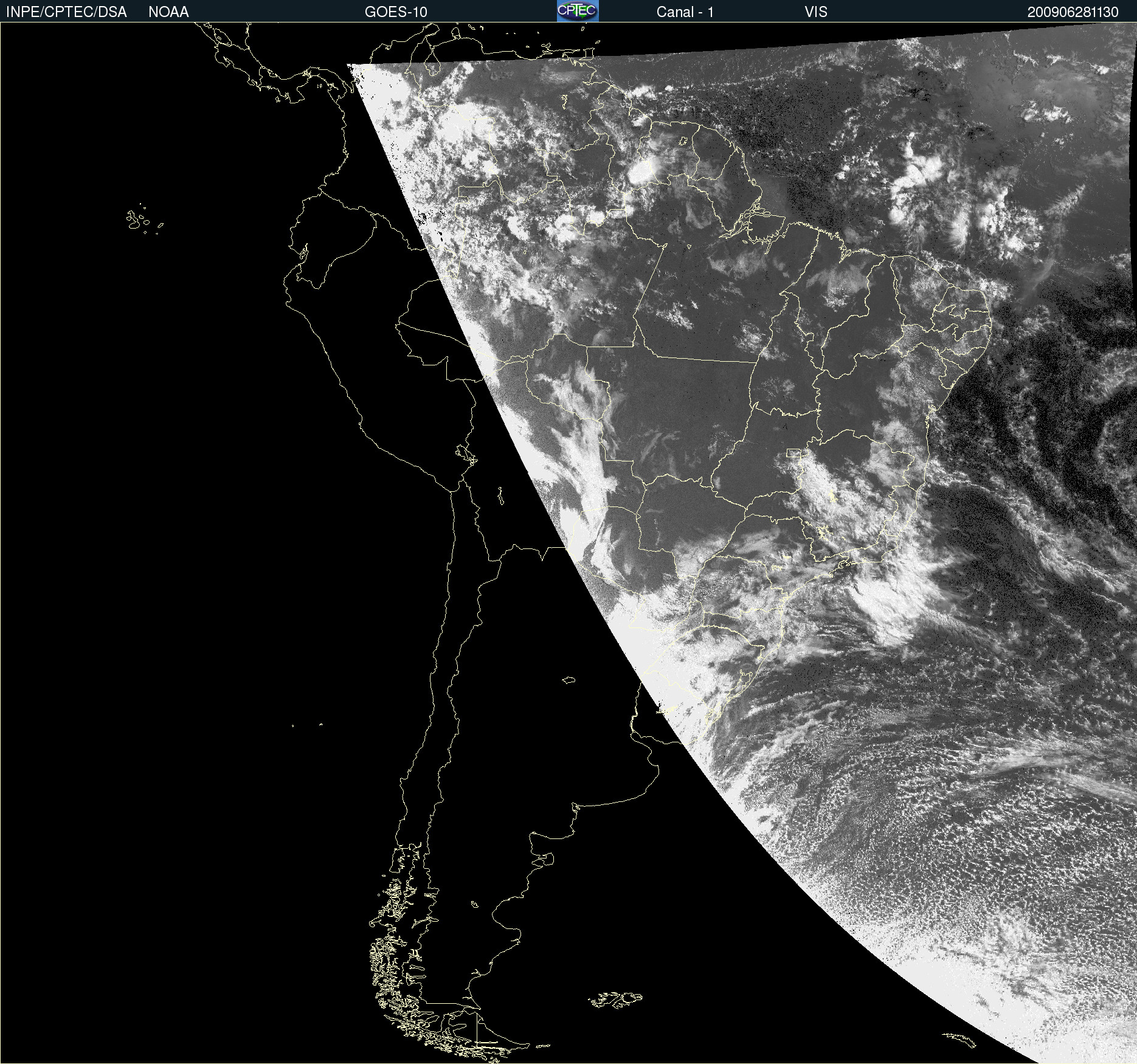Click the Canal - 1 channel label
This screenshot has width=1137, height=1064.
pyautogui.click(x=685, y=12)
